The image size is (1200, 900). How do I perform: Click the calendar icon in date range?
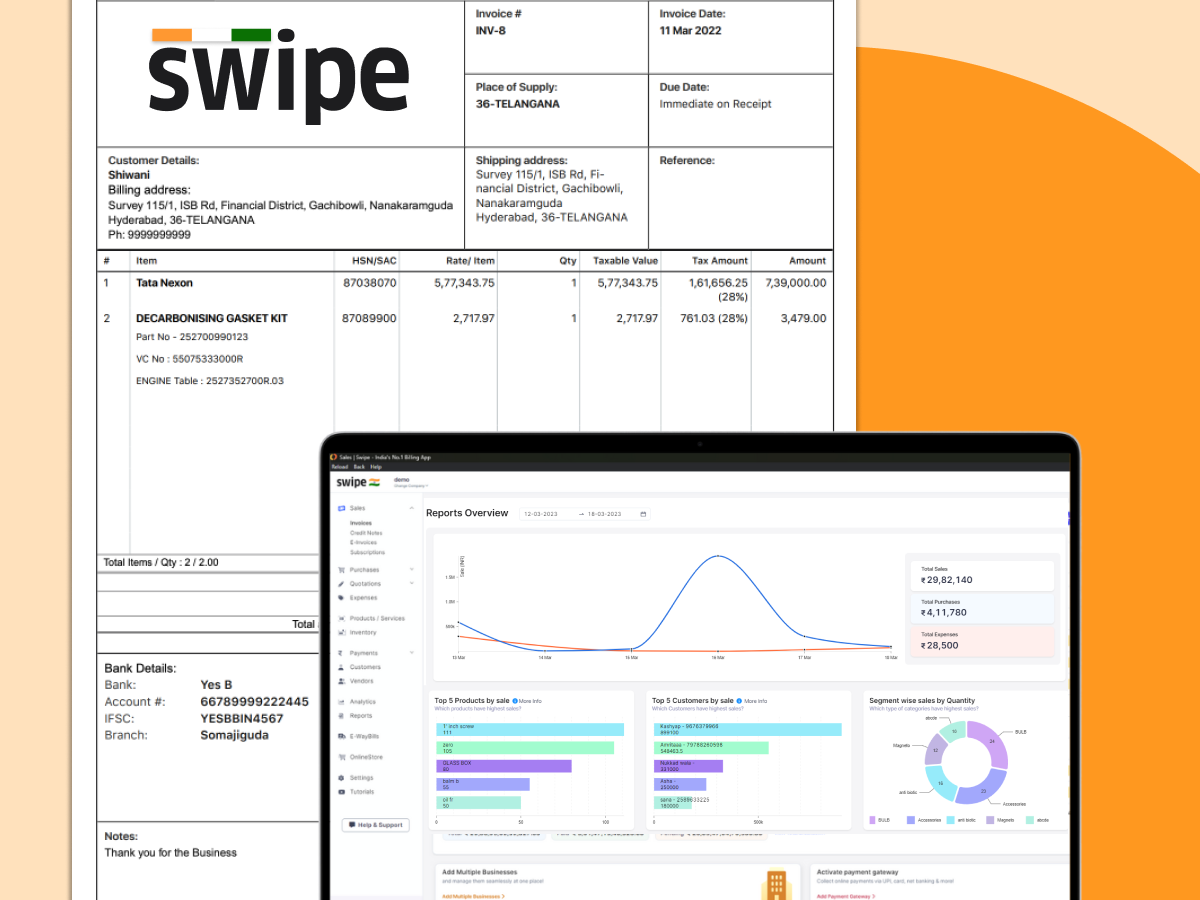[643, 514]
